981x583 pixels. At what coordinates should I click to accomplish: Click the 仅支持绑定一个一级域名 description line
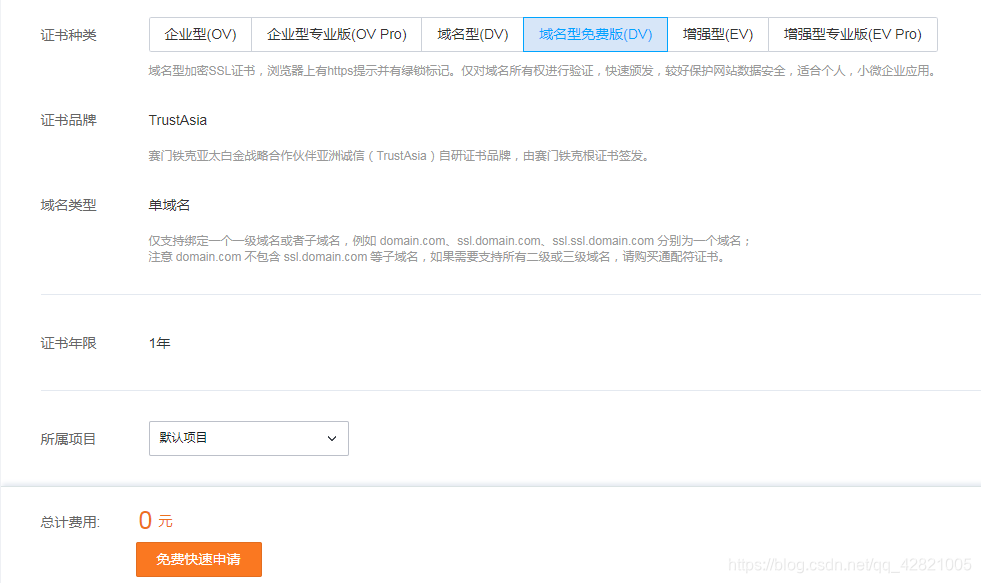[x=449, y=241]
